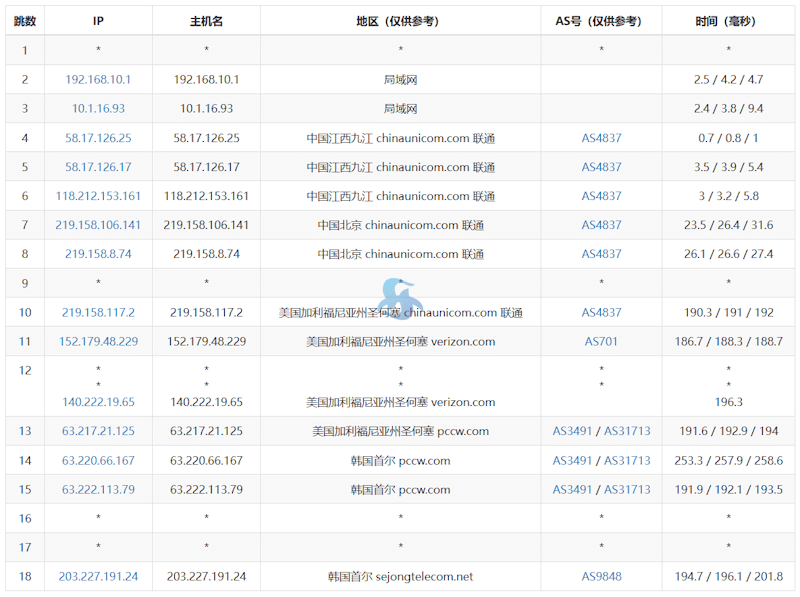Open AS31713 link in hop 13 row

point(628,431)
